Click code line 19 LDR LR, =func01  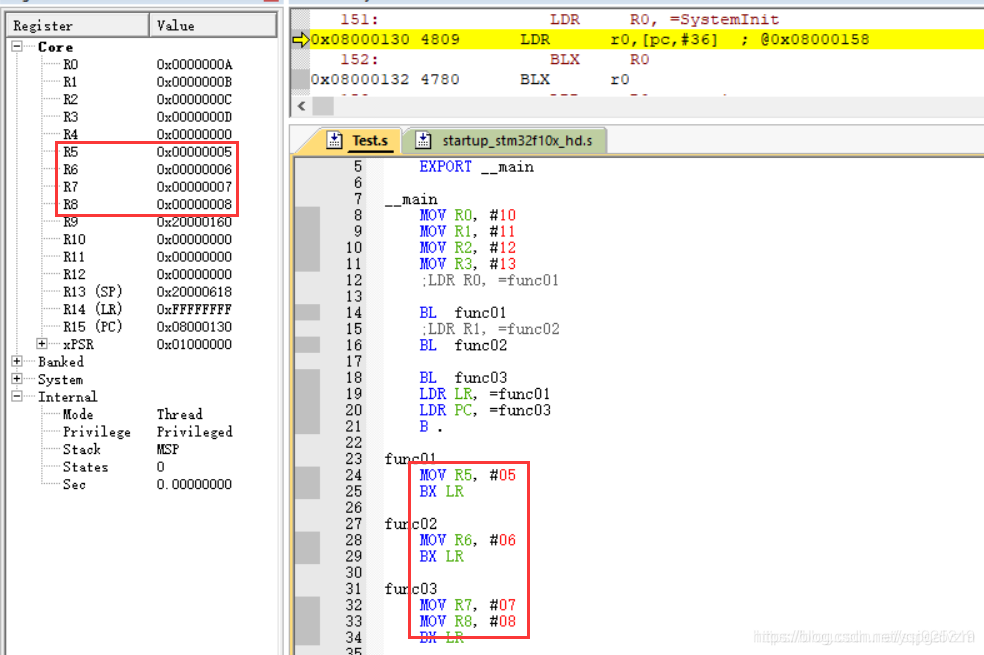484,394
